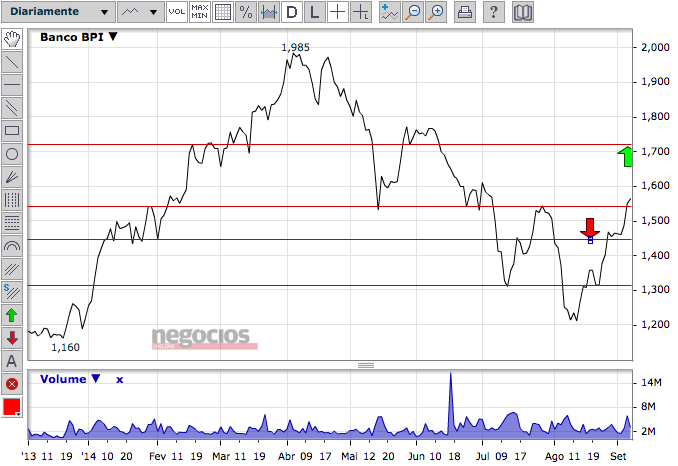678x466 pixels.
Task: Click the 14M volume axis label
Action: tap(651, 382)
